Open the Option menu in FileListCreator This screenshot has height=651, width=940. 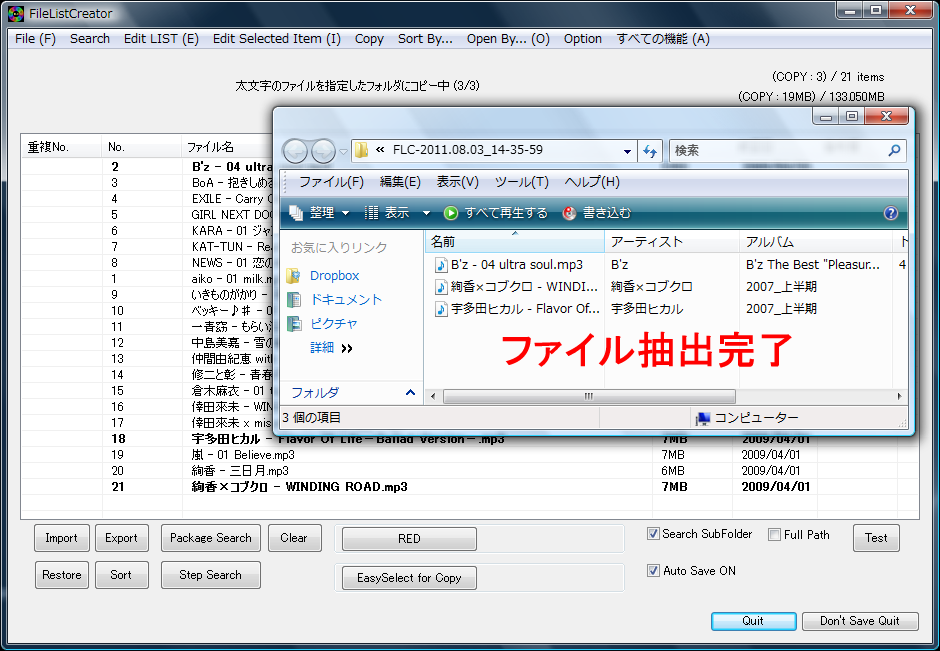coord(582,39)
